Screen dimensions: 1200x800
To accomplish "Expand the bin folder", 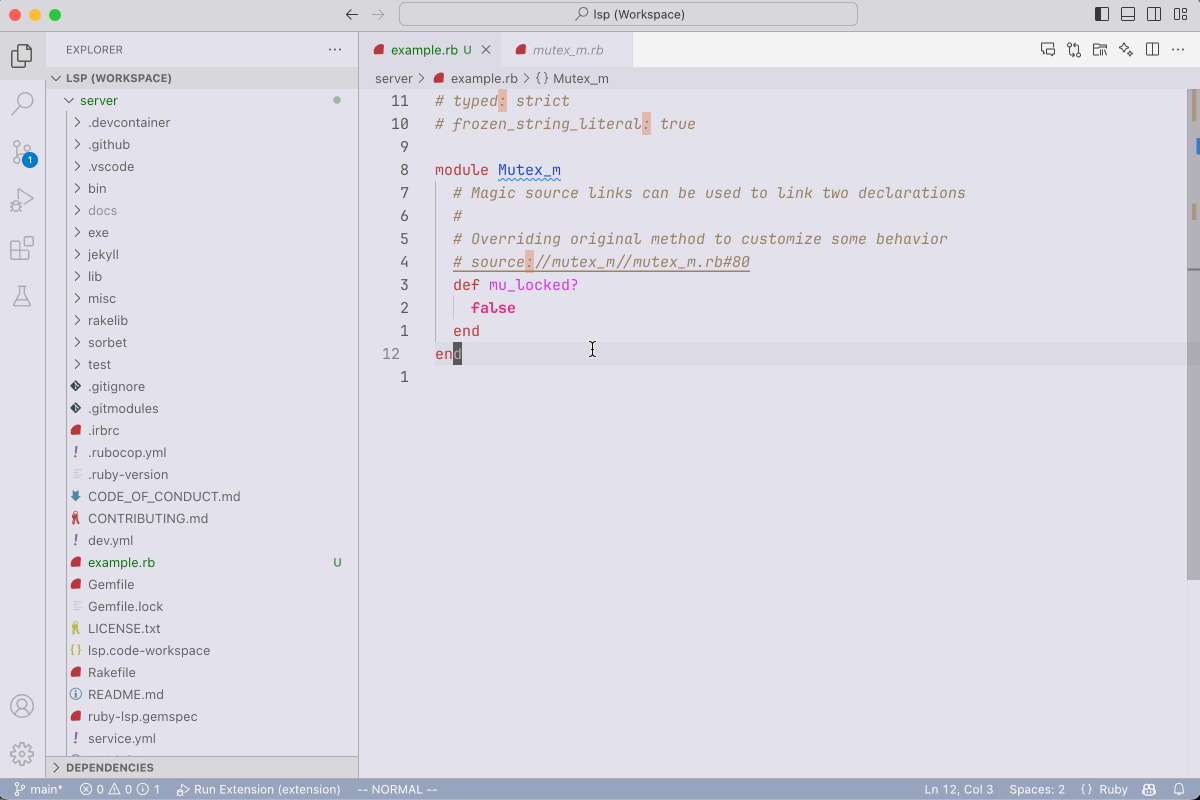I will point(202,188).
